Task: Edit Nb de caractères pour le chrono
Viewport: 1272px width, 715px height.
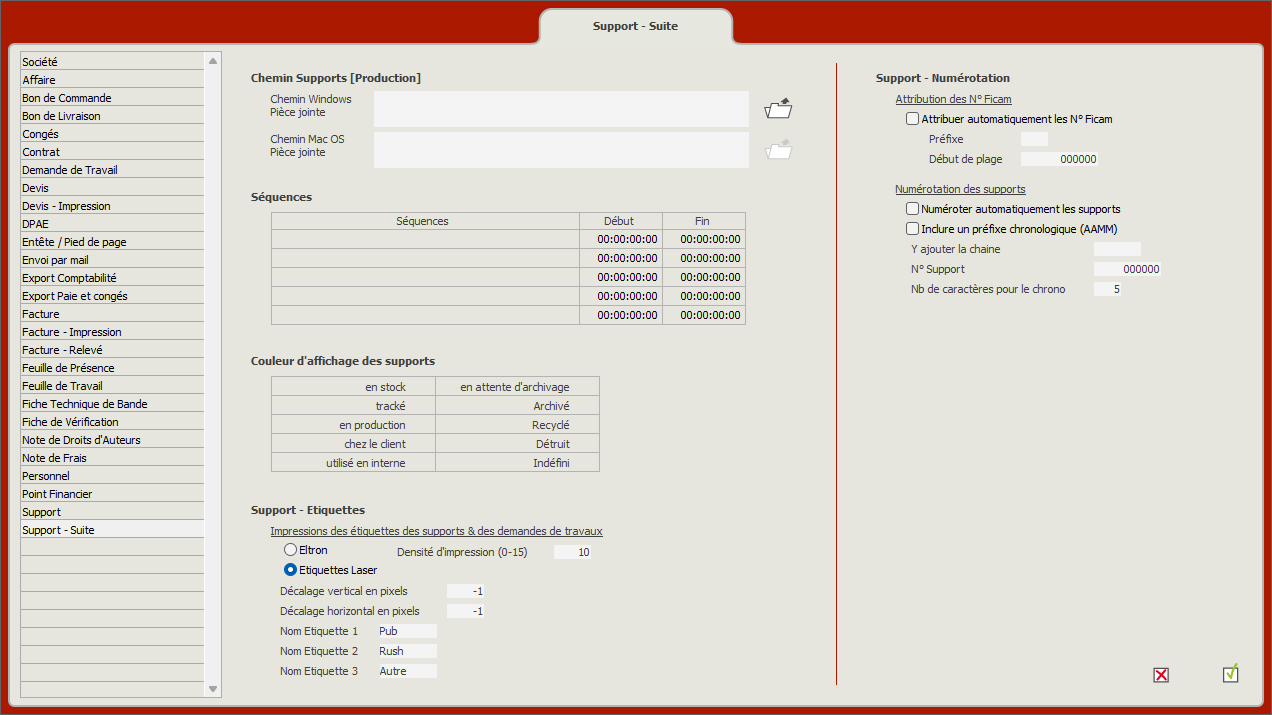Action: [1108, 289]
